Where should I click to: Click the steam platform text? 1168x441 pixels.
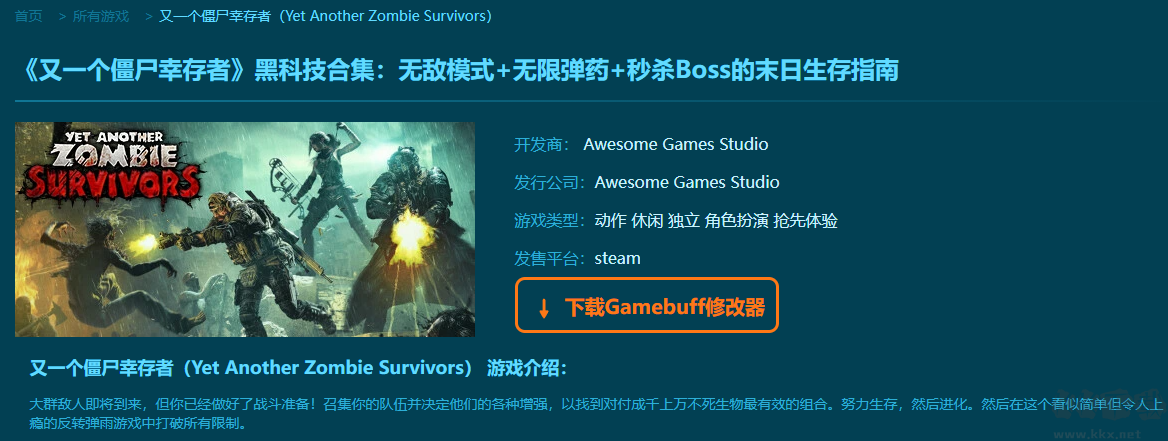618,258
